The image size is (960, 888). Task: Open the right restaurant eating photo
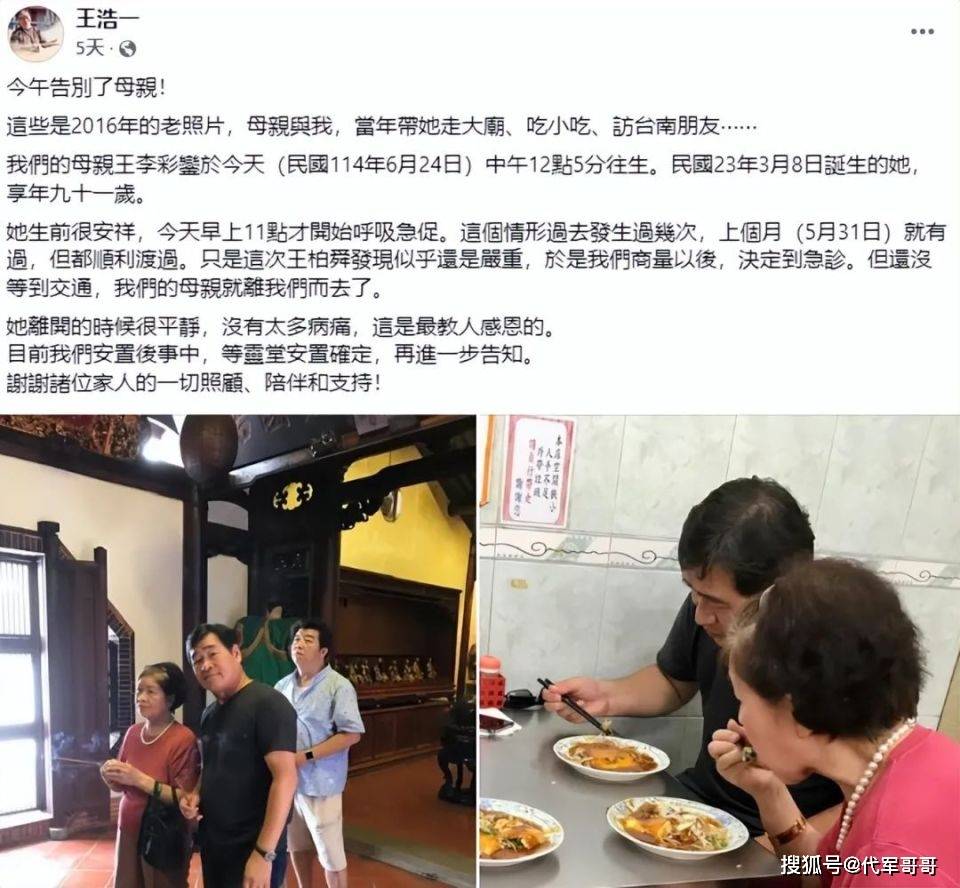(x=719, y=652)
